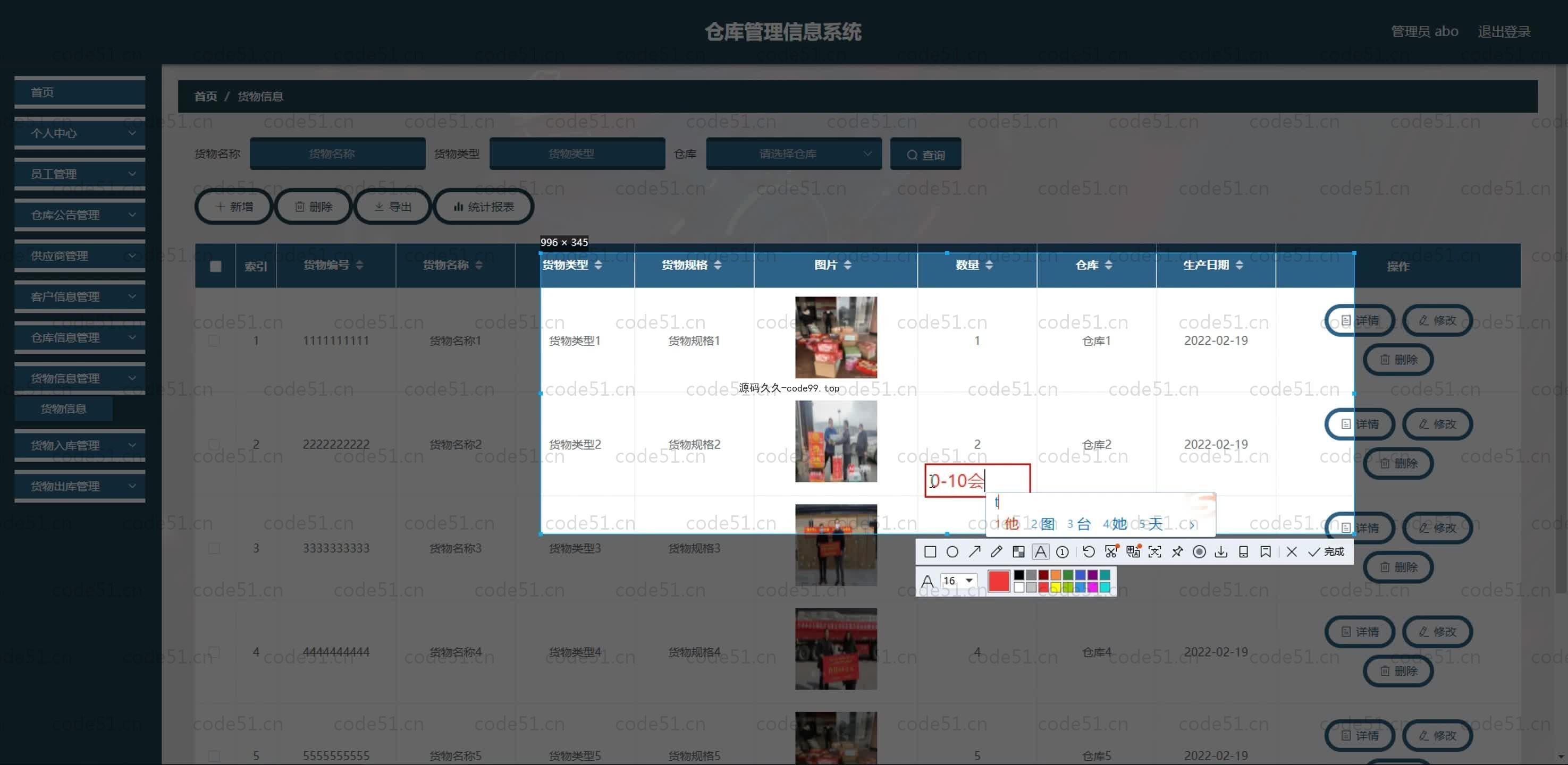The width and height of the screenshot is (1568, 765).
Task: Select the mosaic blur tool
Action: (1018, 552)
